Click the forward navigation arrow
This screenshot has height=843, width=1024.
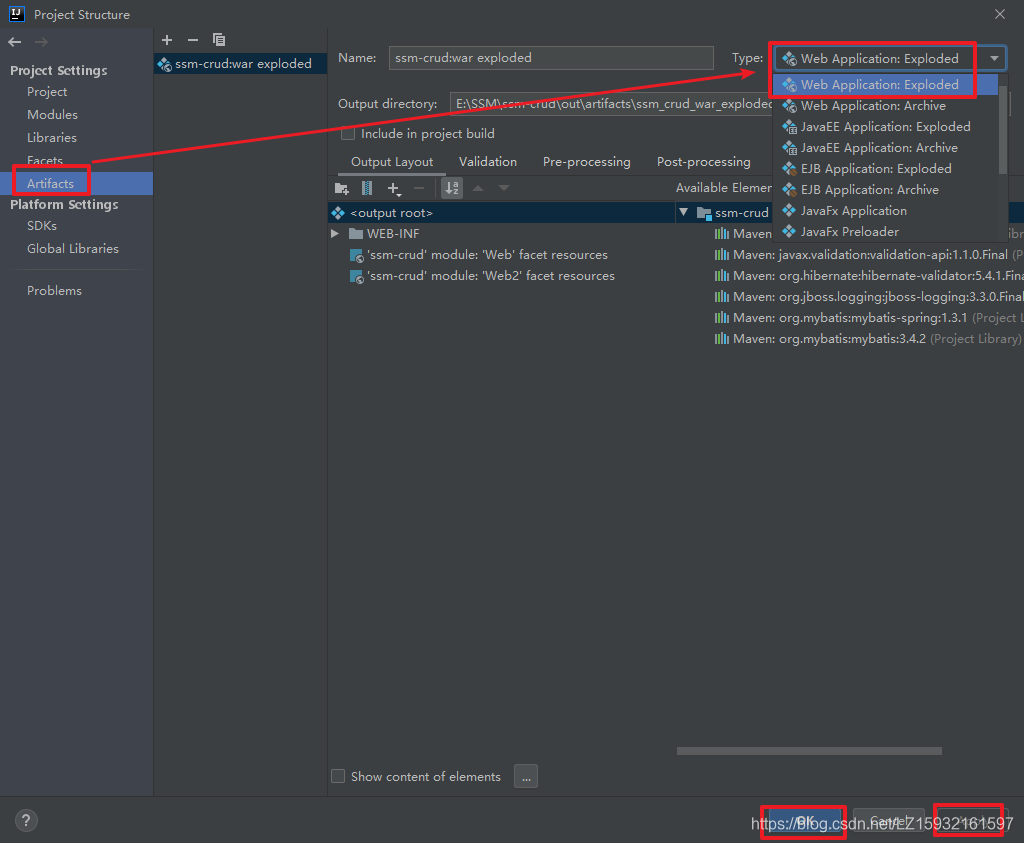(x=41, y=42)
